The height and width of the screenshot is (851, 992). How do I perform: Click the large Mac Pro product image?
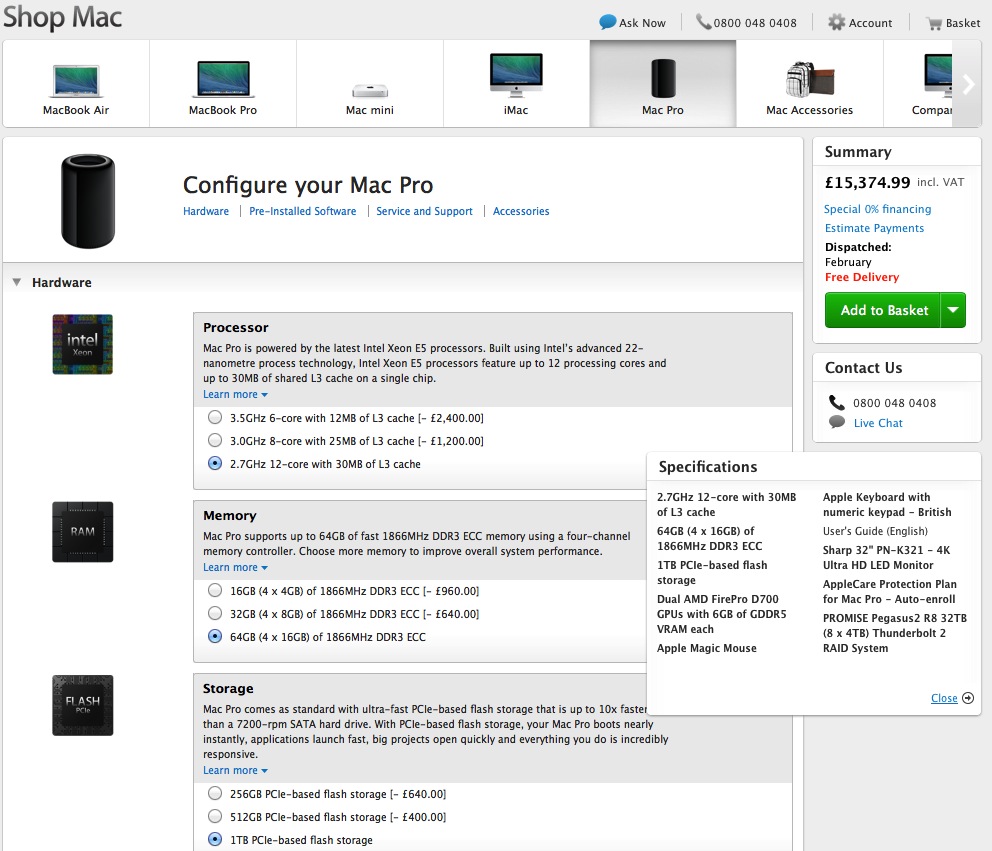click(88, 201)
